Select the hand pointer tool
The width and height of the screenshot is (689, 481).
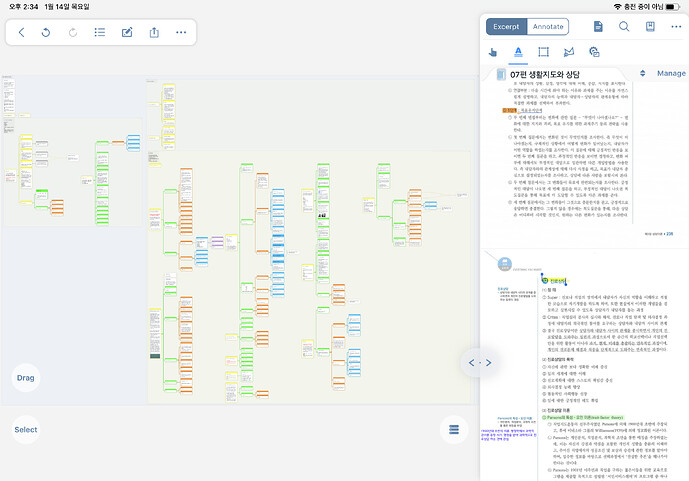point(493,52)
